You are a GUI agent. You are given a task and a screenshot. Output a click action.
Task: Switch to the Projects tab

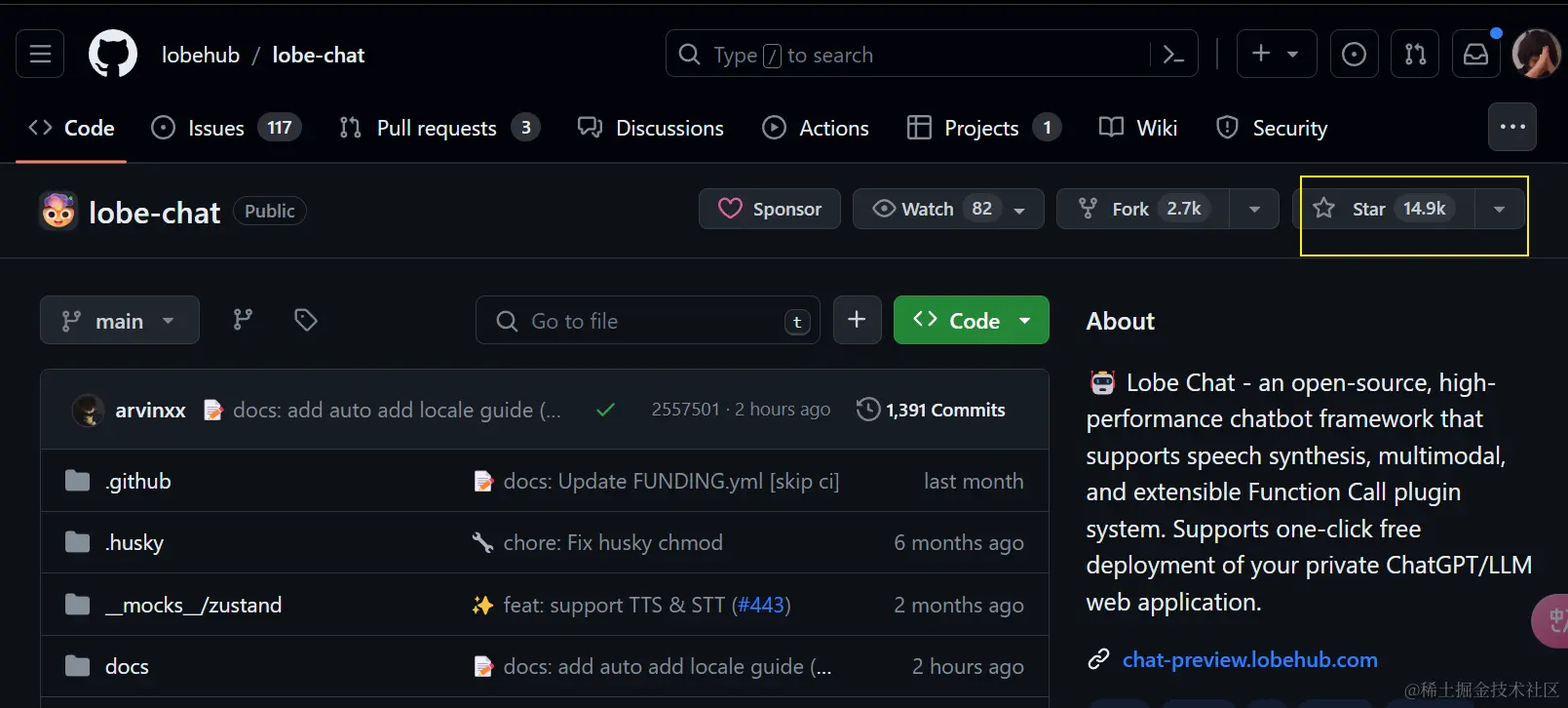click(x=983, y=128)
